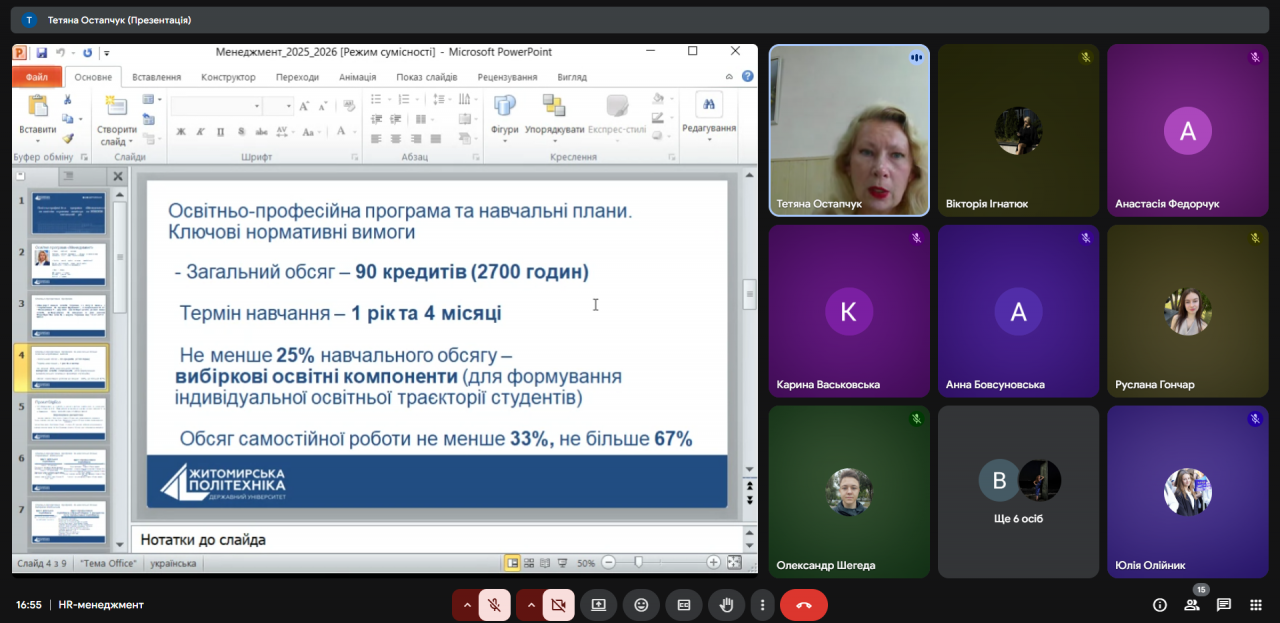Turn on the camera
1280x623 pixels.
[558, 605]
